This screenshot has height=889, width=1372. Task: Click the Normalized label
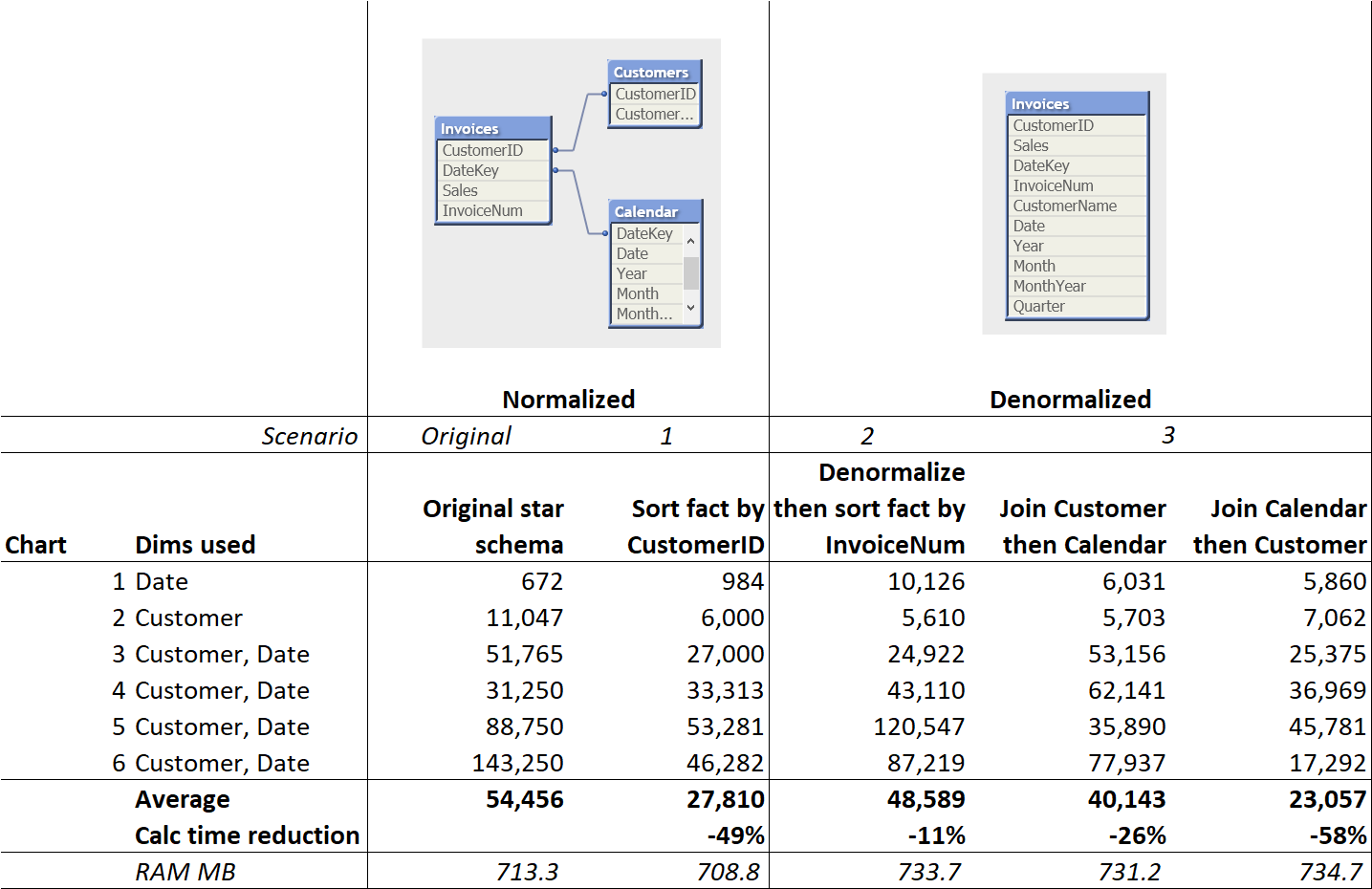[569, 400]
